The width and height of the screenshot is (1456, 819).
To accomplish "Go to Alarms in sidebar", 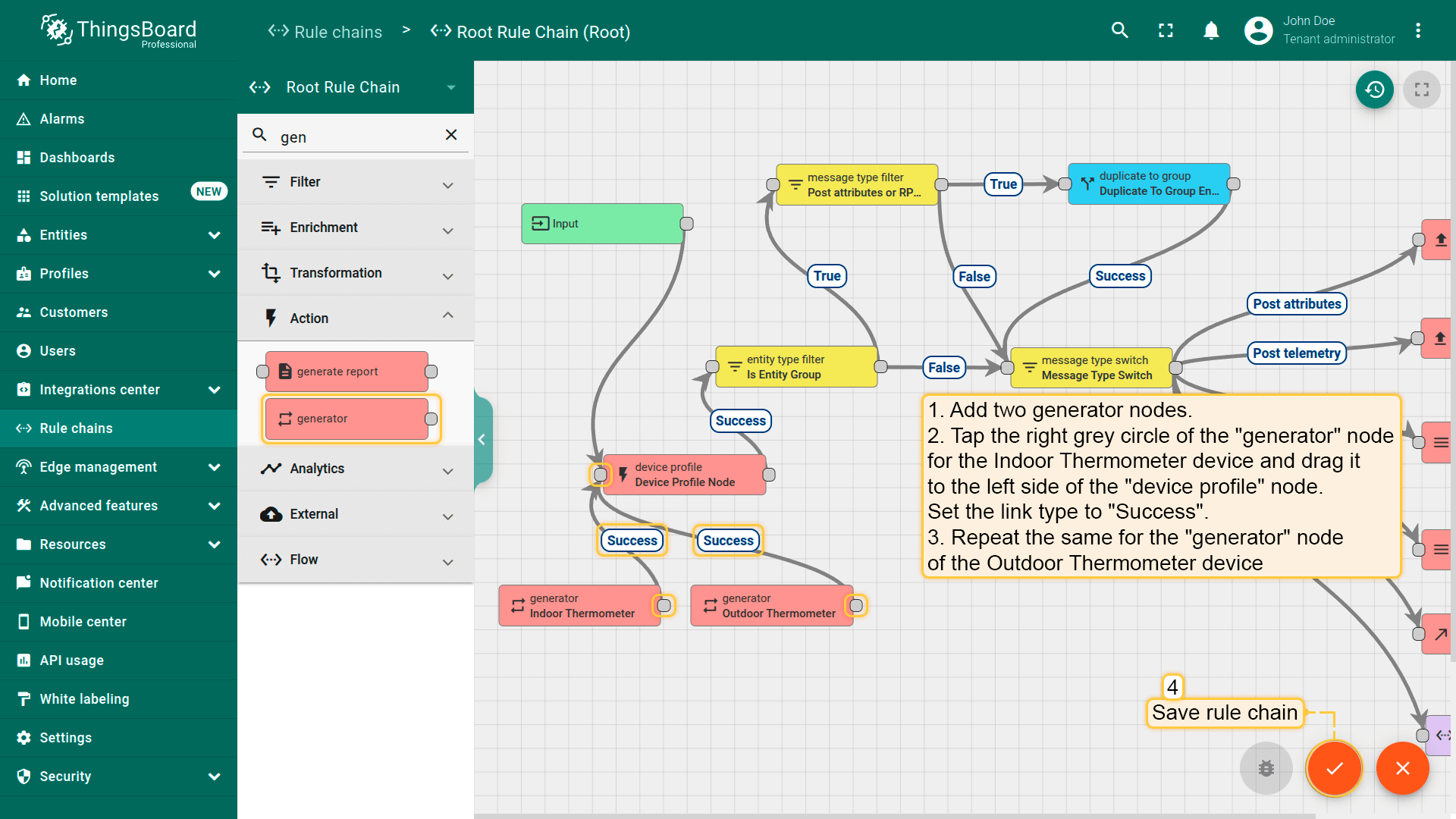I will pos(62,119).
